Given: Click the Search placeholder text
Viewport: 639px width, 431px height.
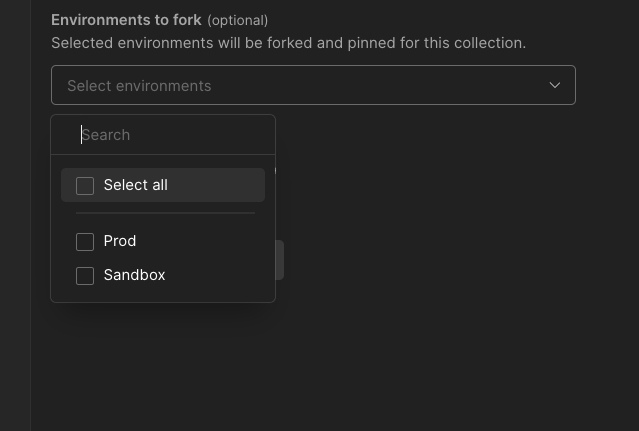Looking at the screenshot, I should tap(106, 135).
